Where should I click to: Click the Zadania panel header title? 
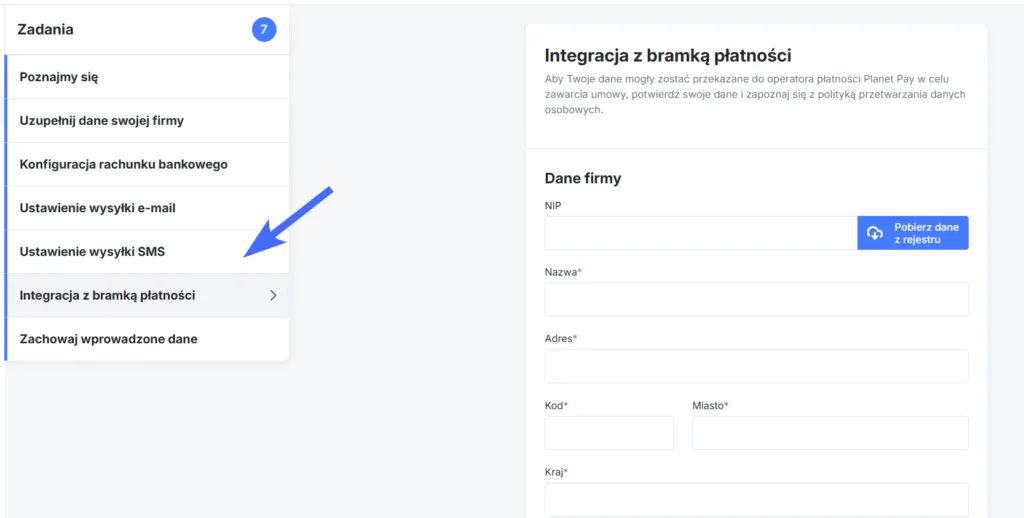[45, 30]
